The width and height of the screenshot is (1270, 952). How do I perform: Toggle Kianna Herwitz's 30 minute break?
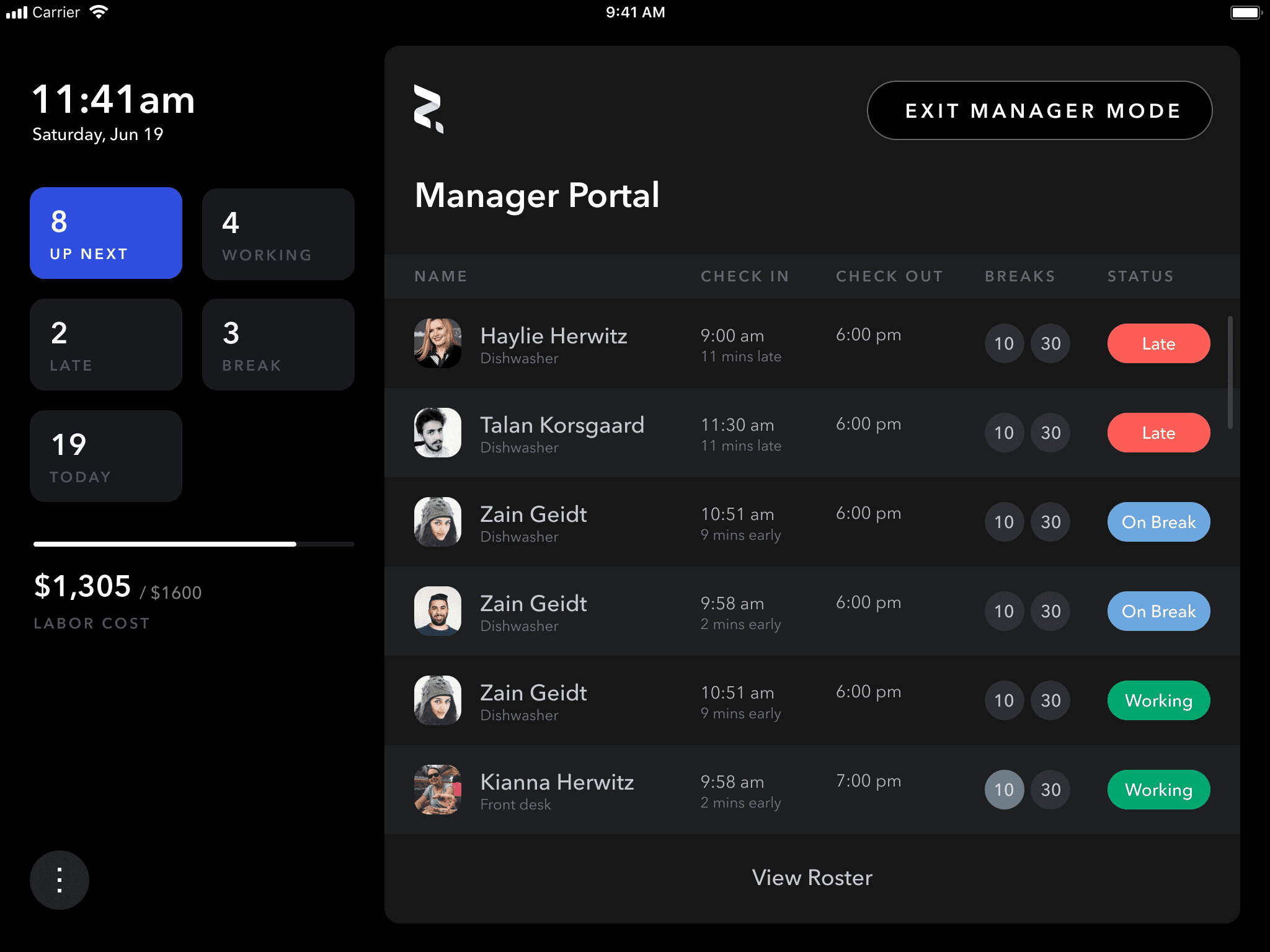coord(1050,790)
